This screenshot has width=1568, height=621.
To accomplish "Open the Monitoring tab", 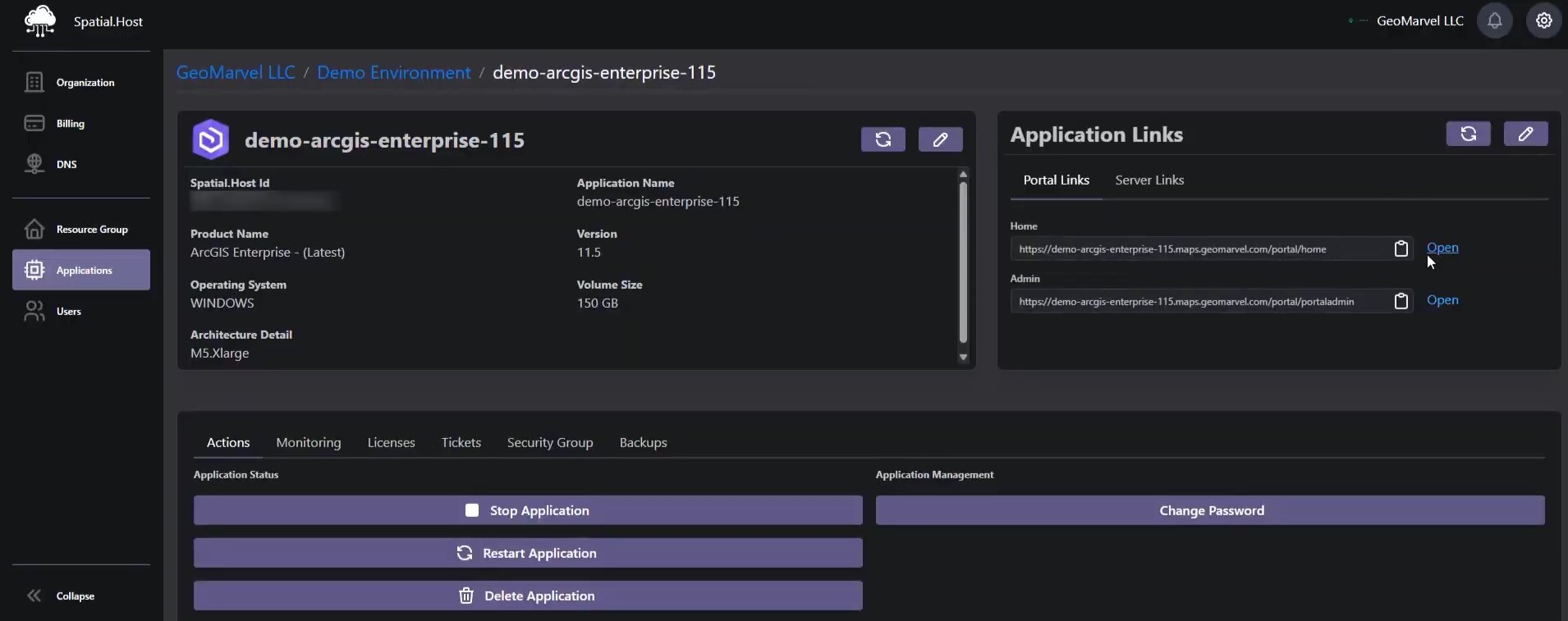I will point(308,443).
